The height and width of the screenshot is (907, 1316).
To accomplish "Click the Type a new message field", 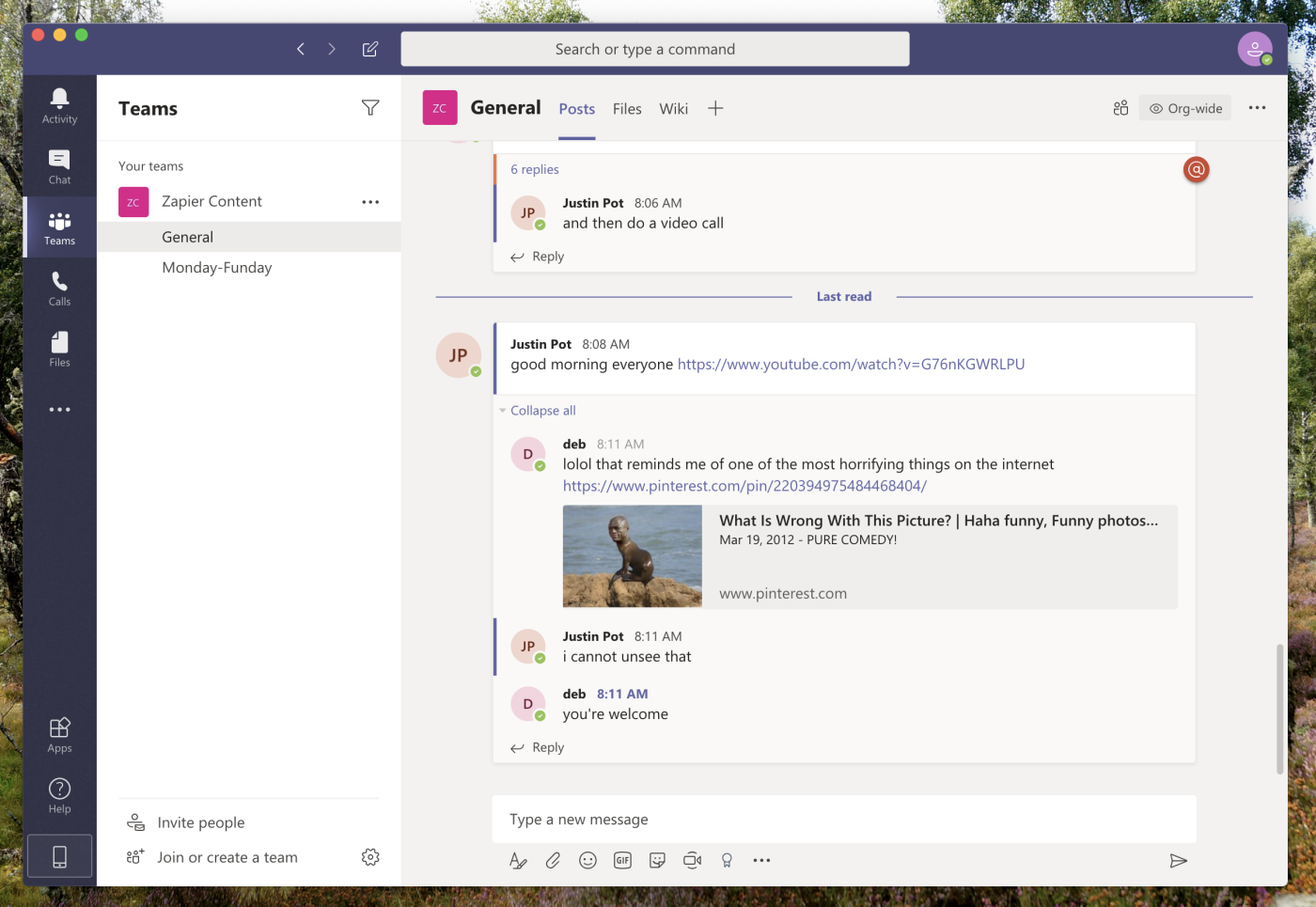I will pyautogui.click(x=843, y=820).
